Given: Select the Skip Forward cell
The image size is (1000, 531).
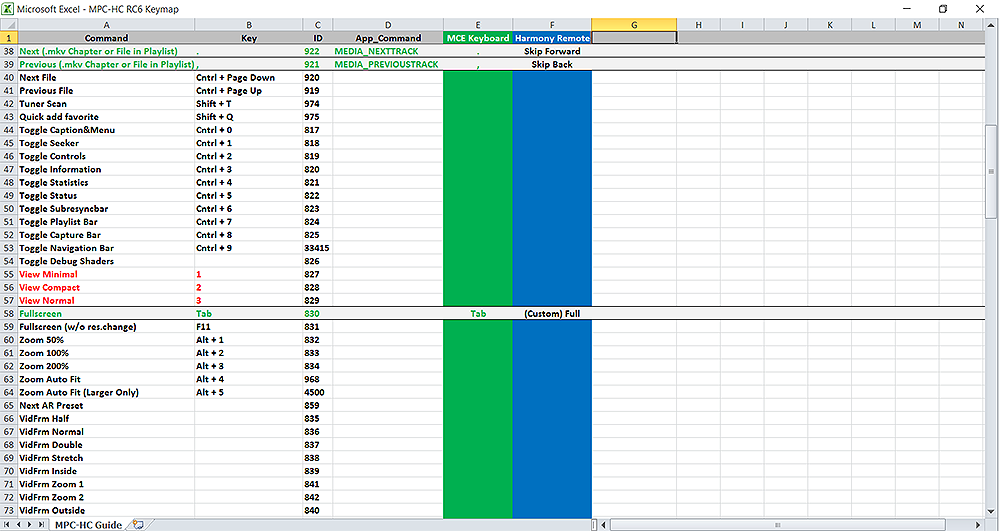Looking at the screenshot, I should click(552, 51).
